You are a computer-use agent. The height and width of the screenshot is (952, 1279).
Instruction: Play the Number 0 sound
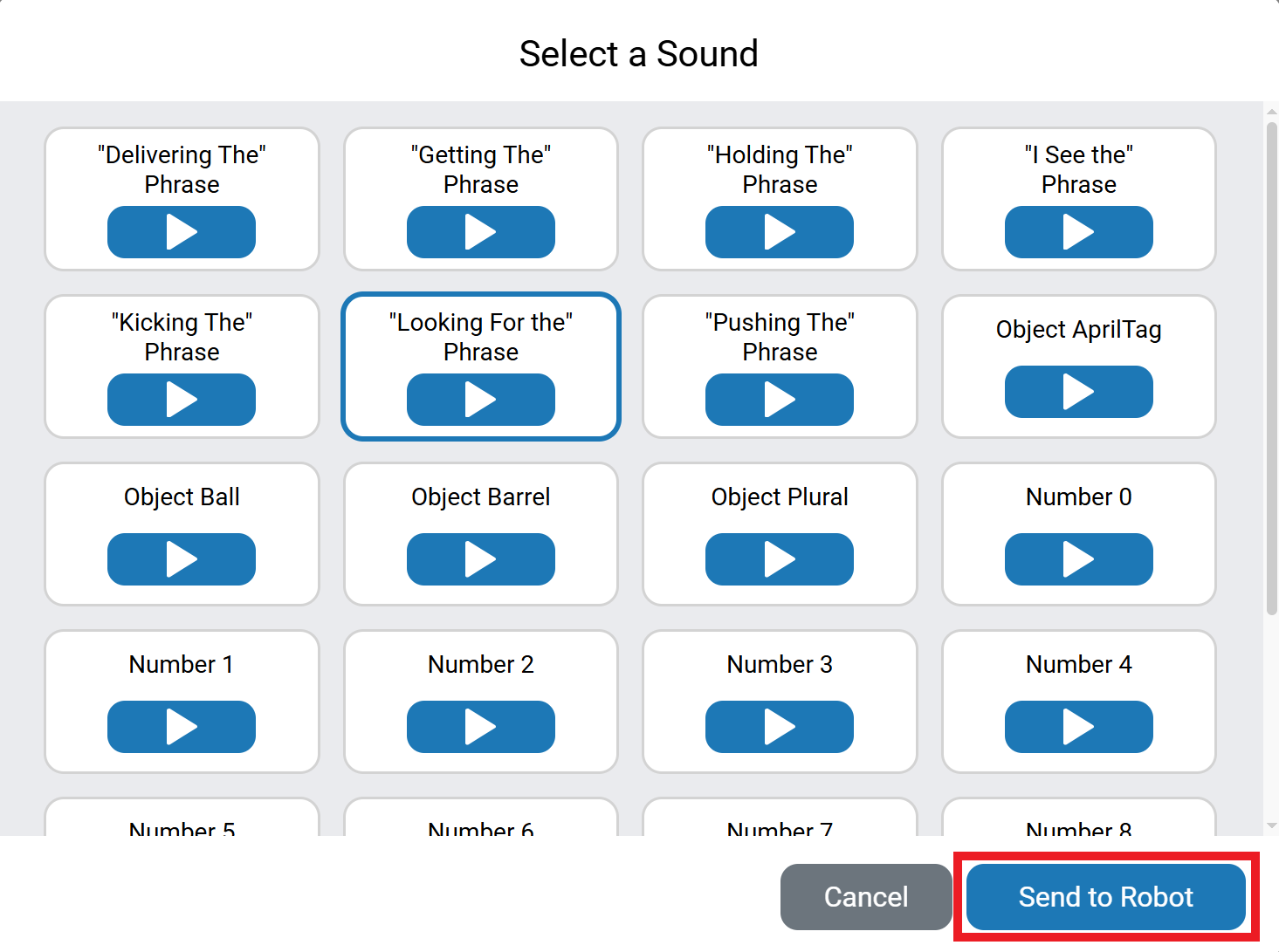[1079, 559]
